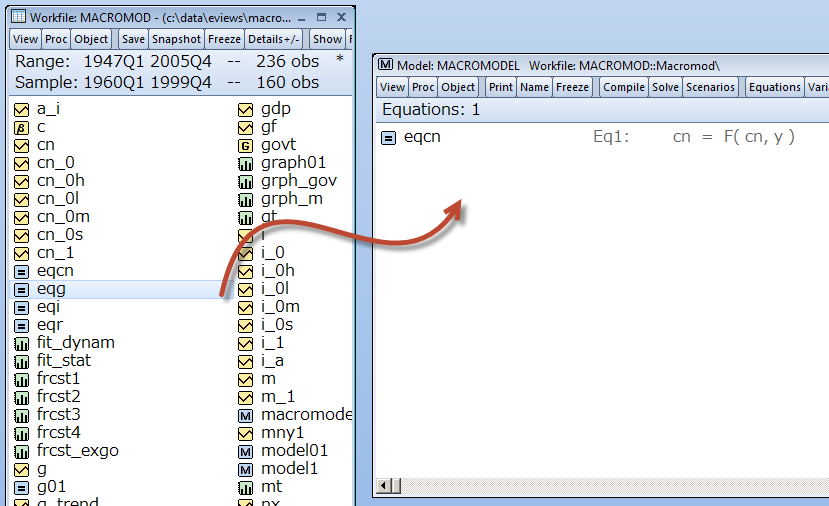The width and height of the screenshot is (829, 506).
Task: Click the gdp series icon
Action: click(245, 109)
